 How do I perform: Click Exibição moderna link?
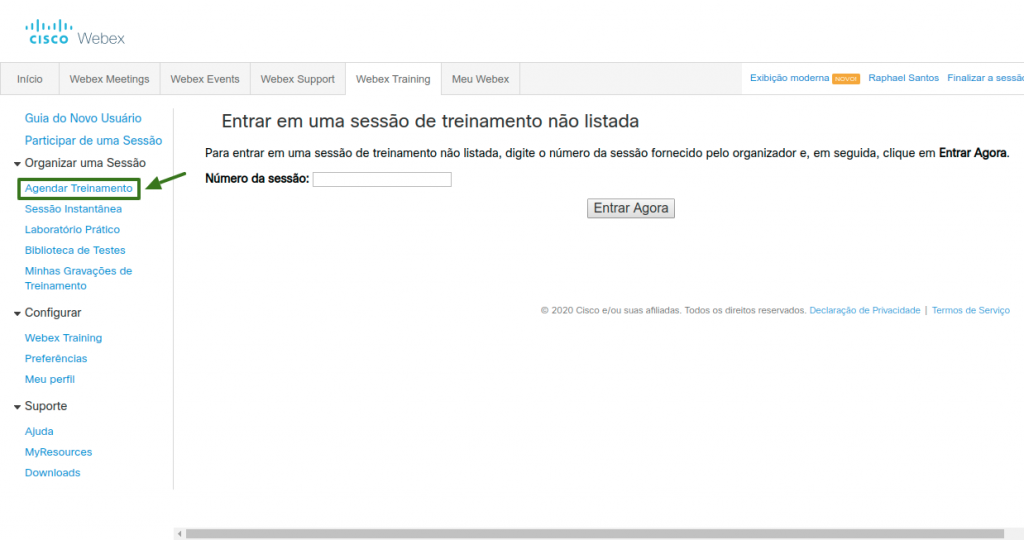tap(790, 78)
